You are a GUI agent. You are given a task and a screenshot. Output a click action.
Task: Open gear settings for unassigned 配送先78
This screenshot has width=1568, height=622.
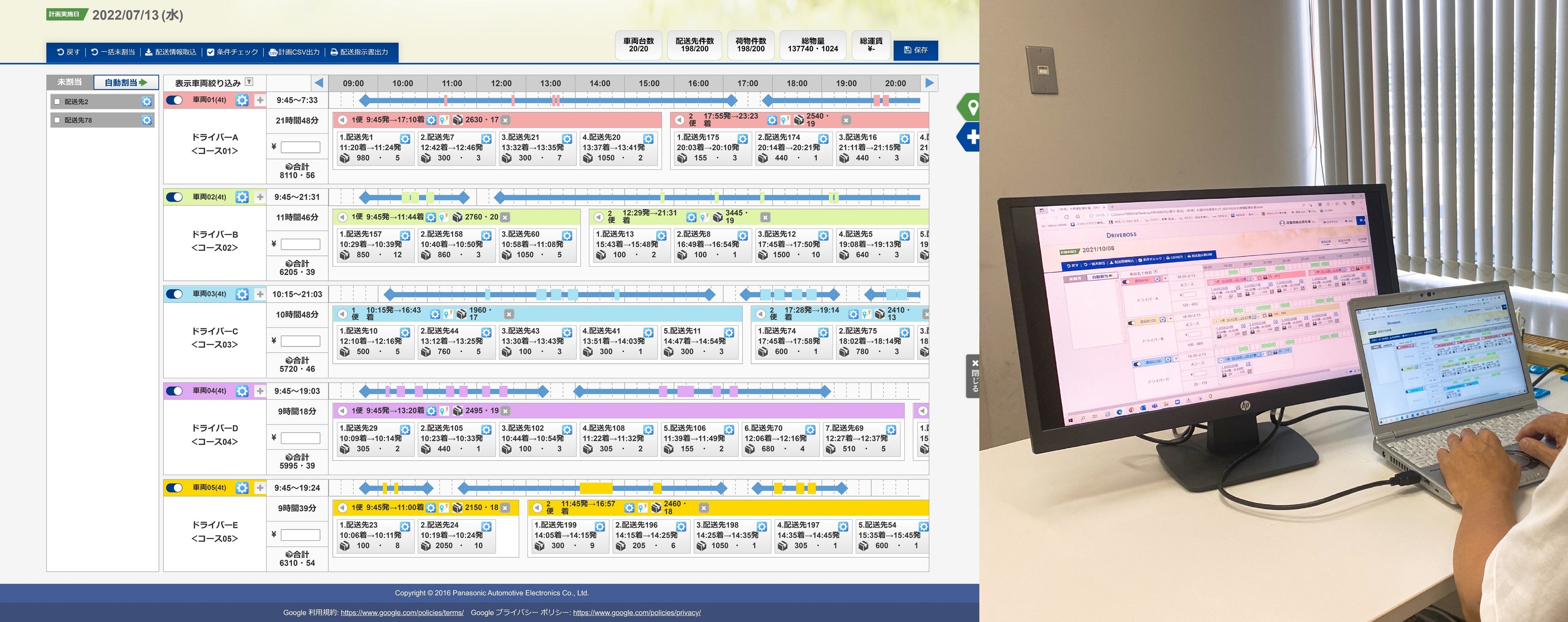[x=147, y=120]
